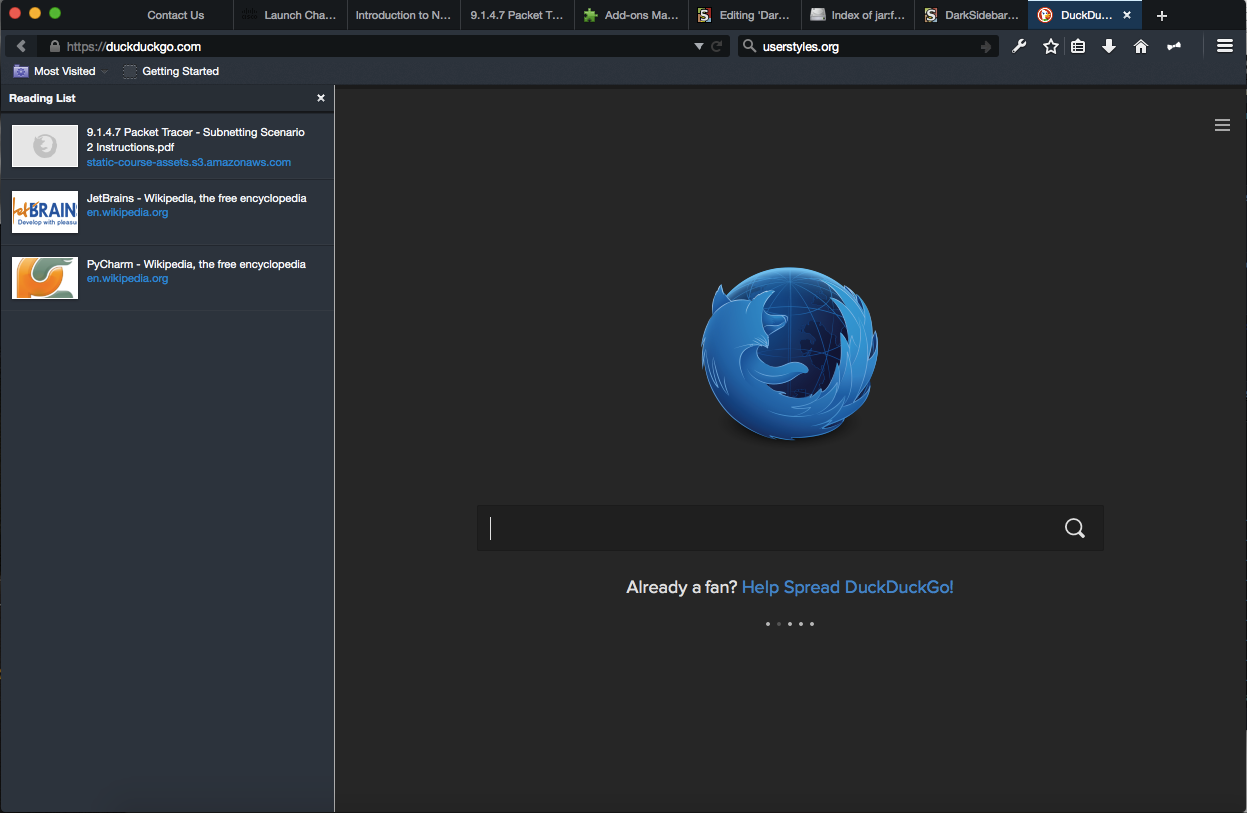This screenshot has height=813, width=1247.
Task: Click the Index of jar tab drive icon
Action: (818, 15)
